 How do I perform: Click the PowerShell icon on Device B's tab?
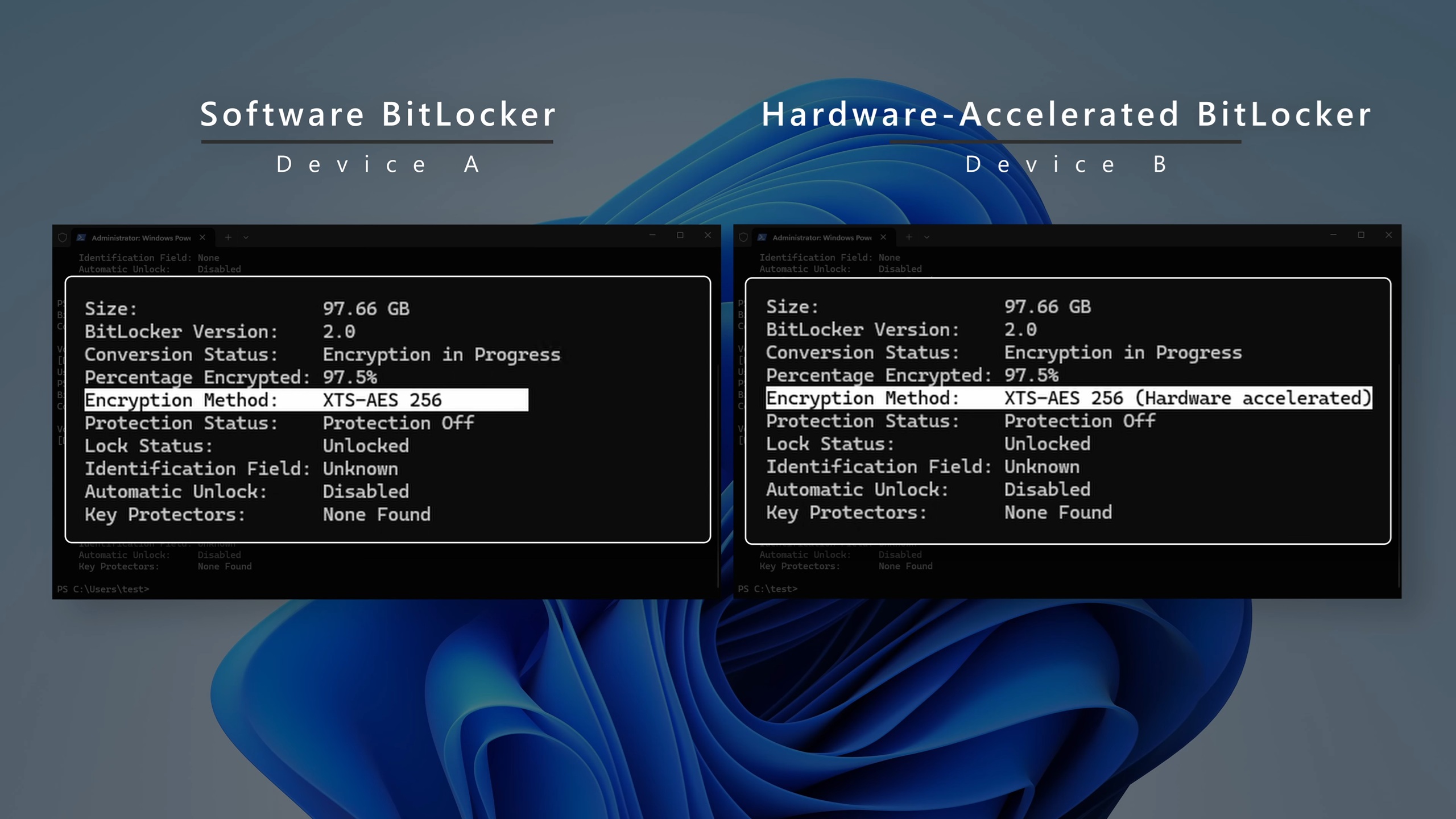coord(762,237)
